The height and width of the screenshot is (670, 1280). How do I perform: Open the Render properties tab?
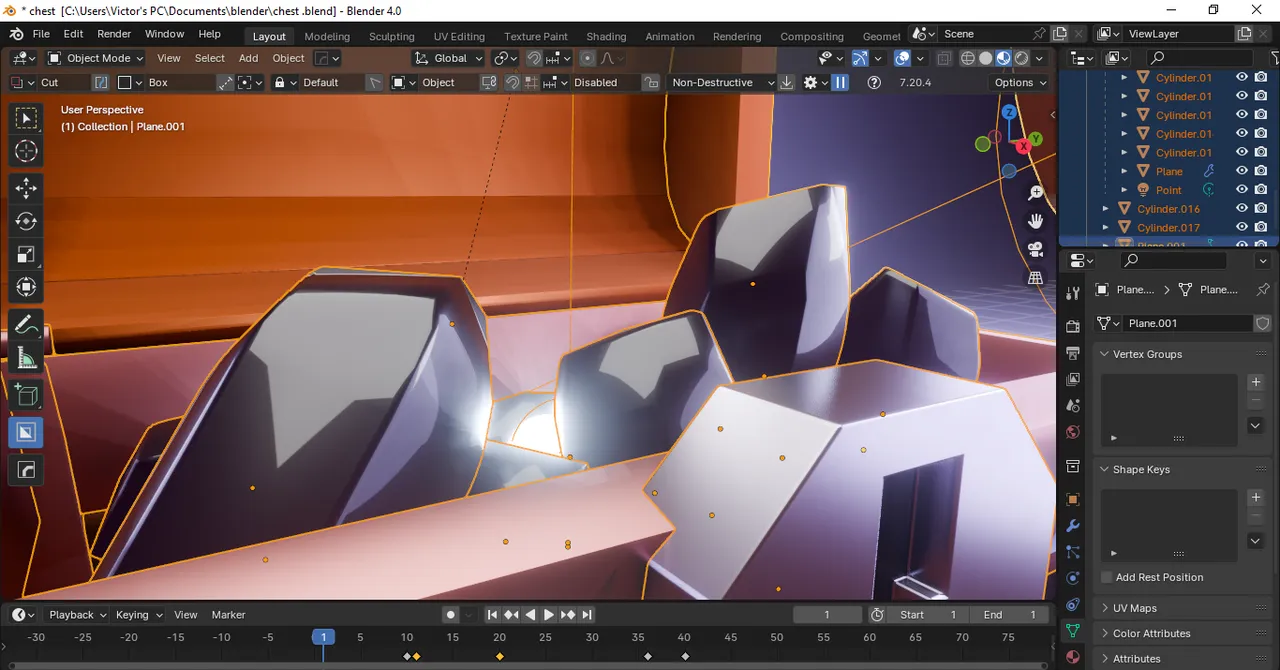(1073, 326)
